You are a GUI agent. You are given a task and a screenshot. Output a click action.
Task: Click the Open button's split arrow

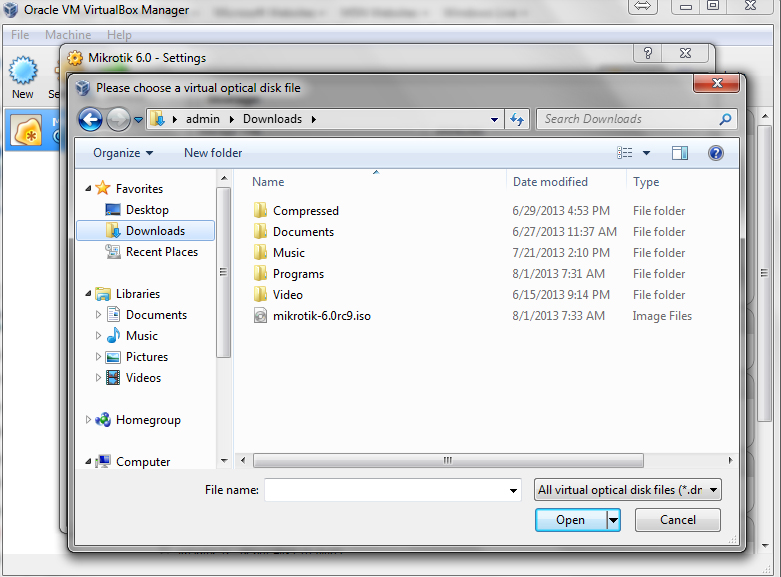(614, 520)
